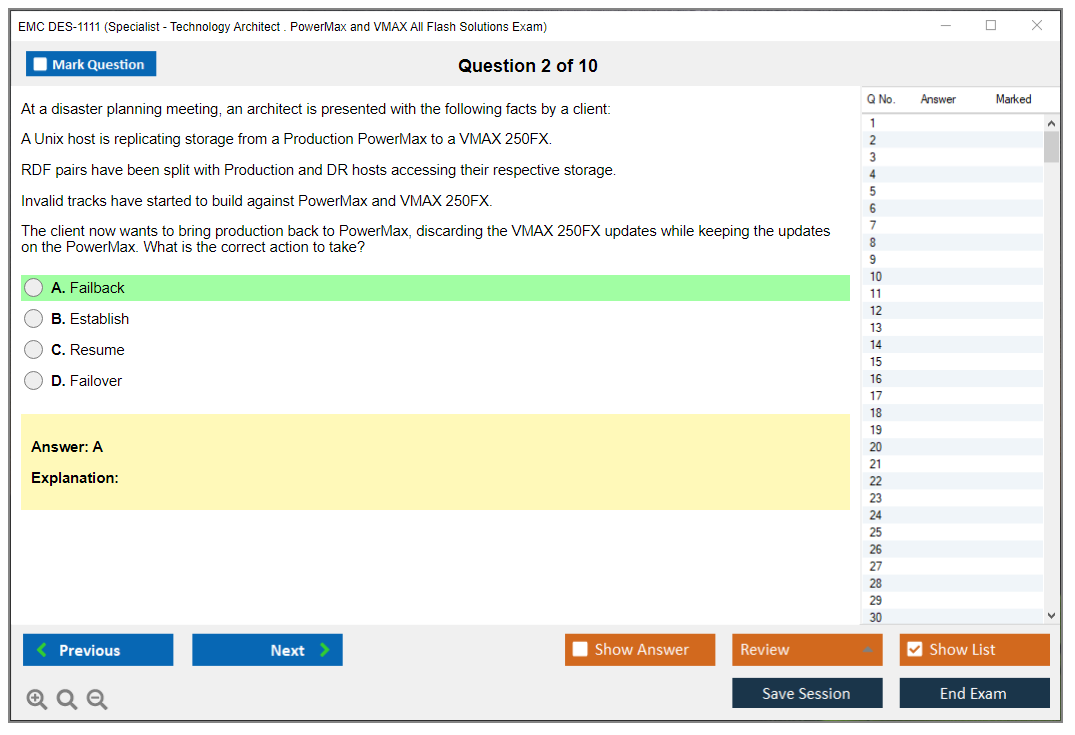Advance with the Next button
This screenshot has height=735, width=1075.
(x=267, y=650)
